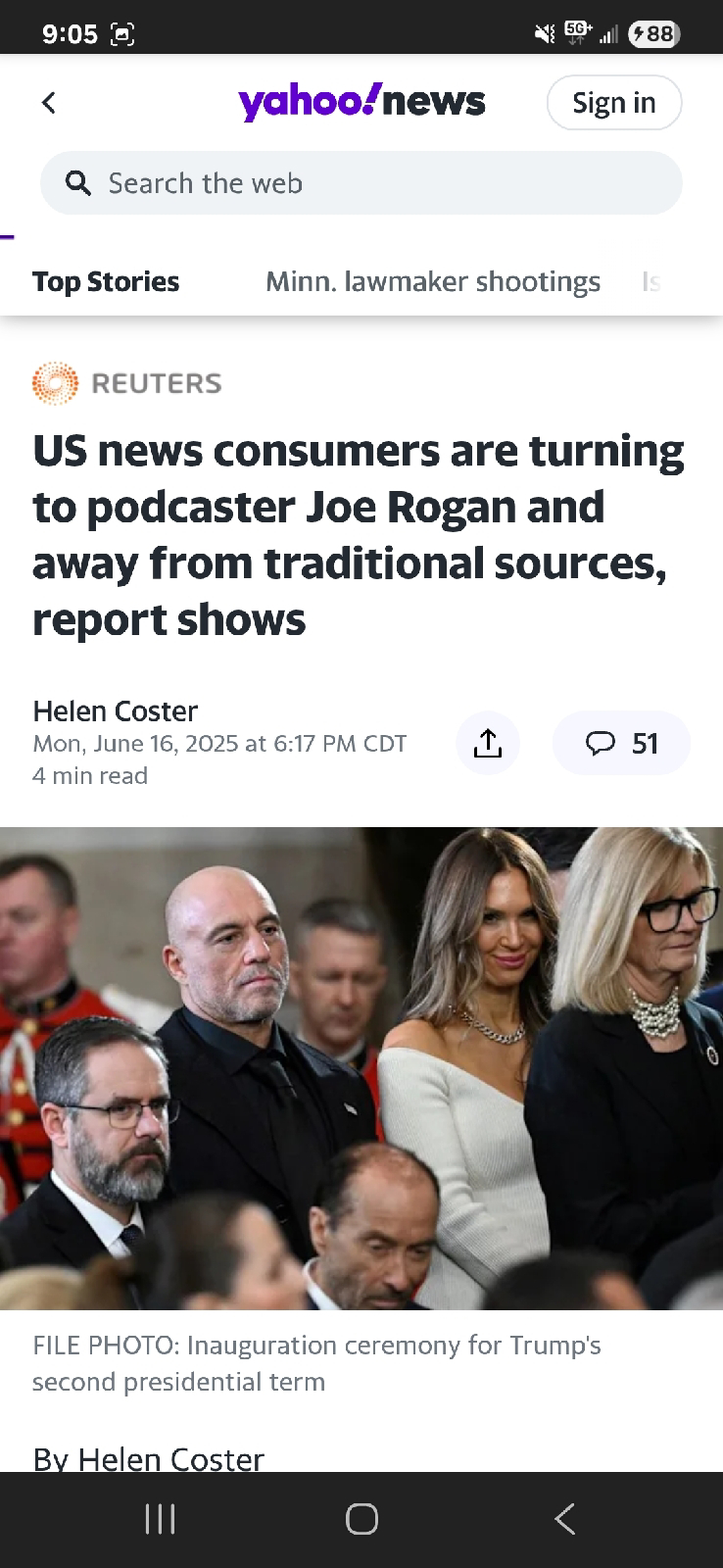Click the Reuters logo icon
This screenshot has height=1568, width=723.
(55, 383)
